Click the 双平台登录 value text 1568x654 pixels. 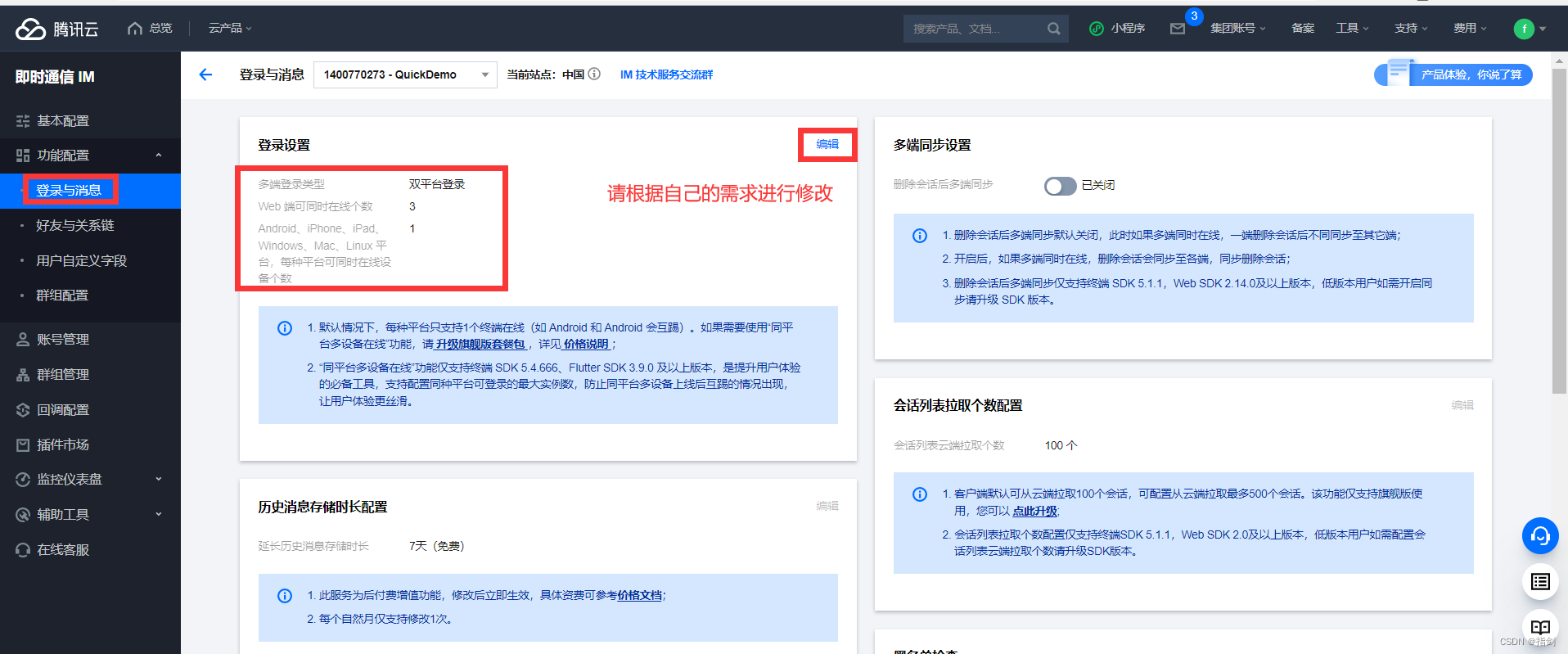(437, 184)
